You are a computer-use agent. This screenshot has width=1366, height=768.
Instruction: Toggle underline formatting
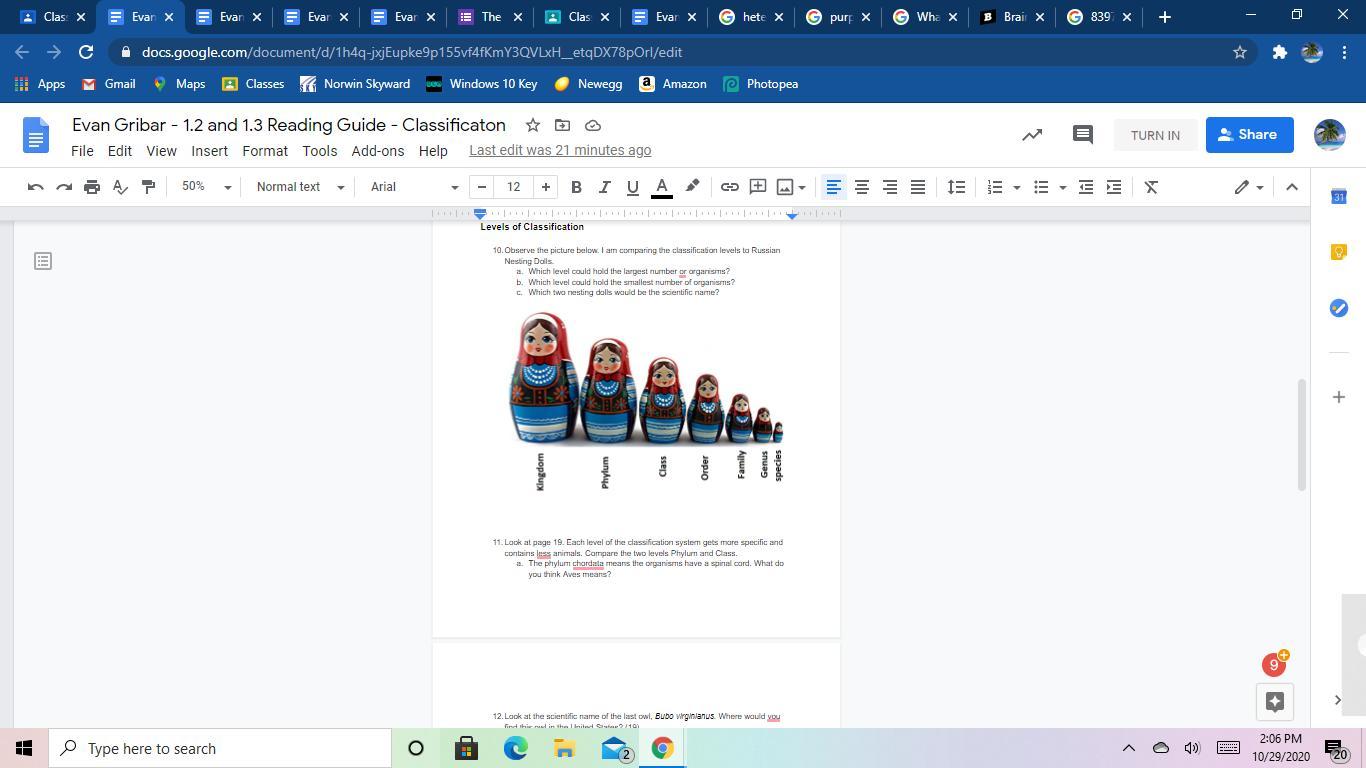(632, 187)
